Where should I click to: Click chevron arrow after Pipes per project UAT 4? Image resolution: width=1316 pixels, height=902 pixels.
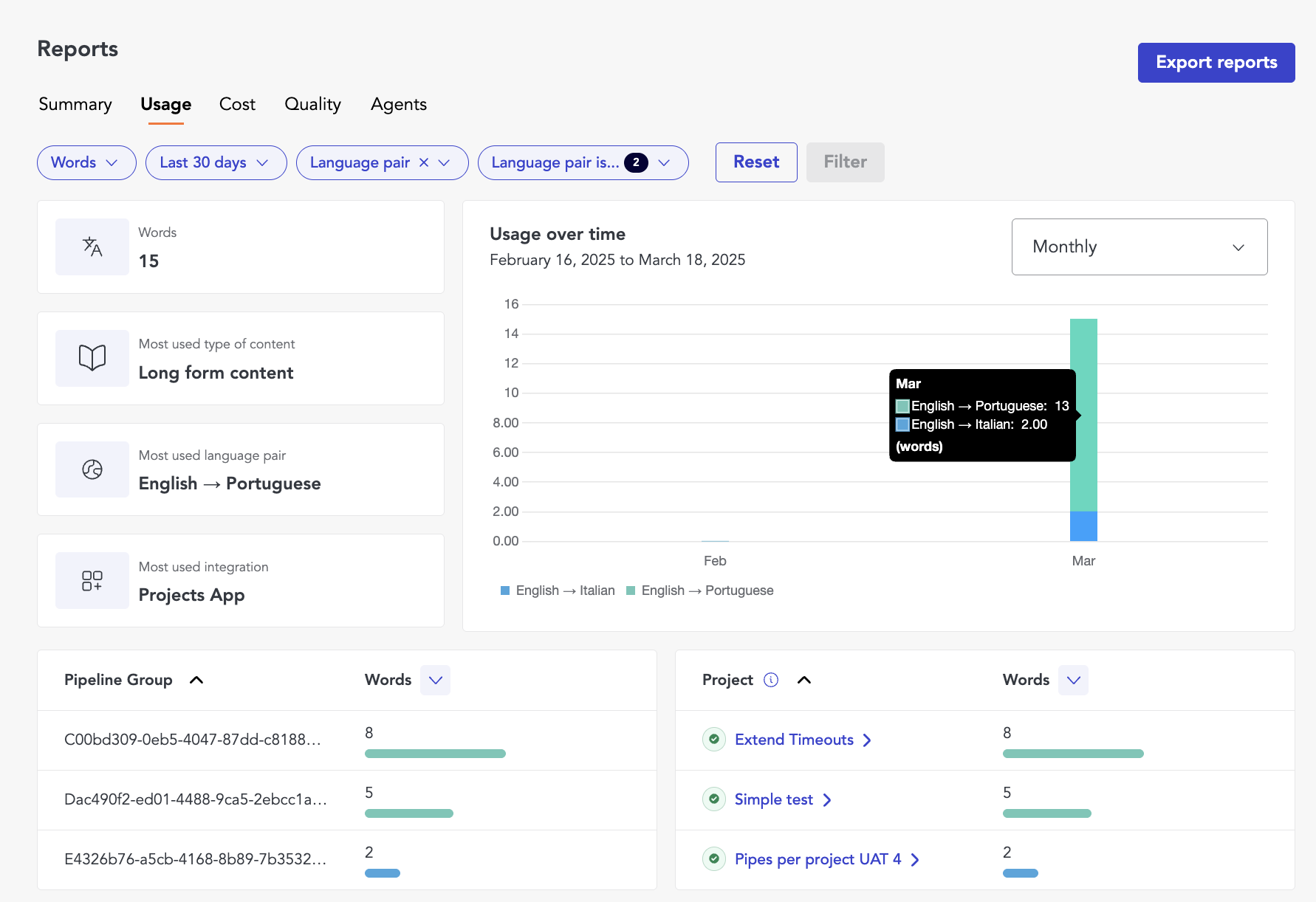click(915, 860)
